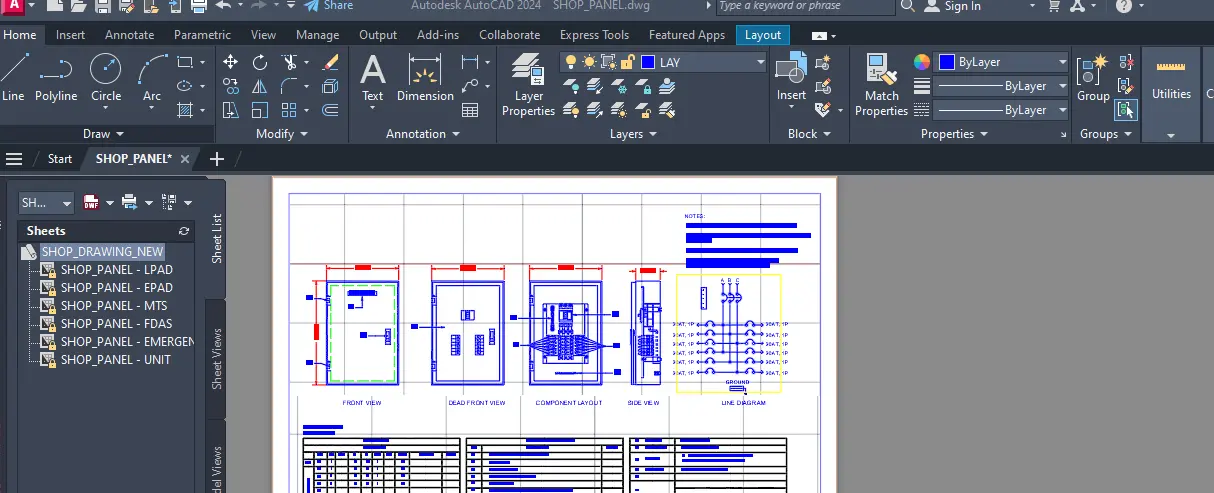The width and height of the screenshot is (1214, 493).
Task: Click Sign In
Action: [953, 6]
